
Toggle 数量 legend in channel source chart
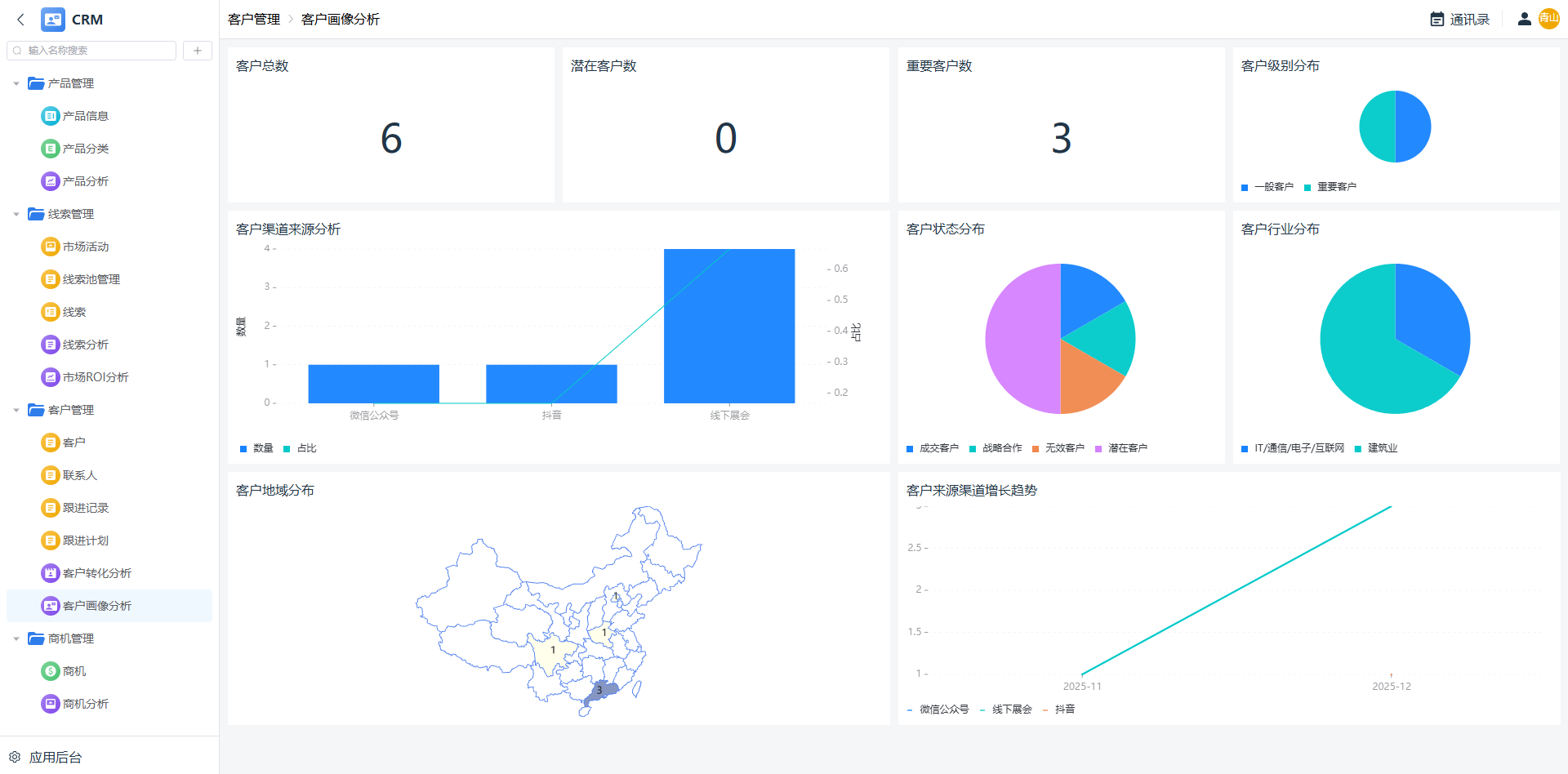(x=256, y=448)
